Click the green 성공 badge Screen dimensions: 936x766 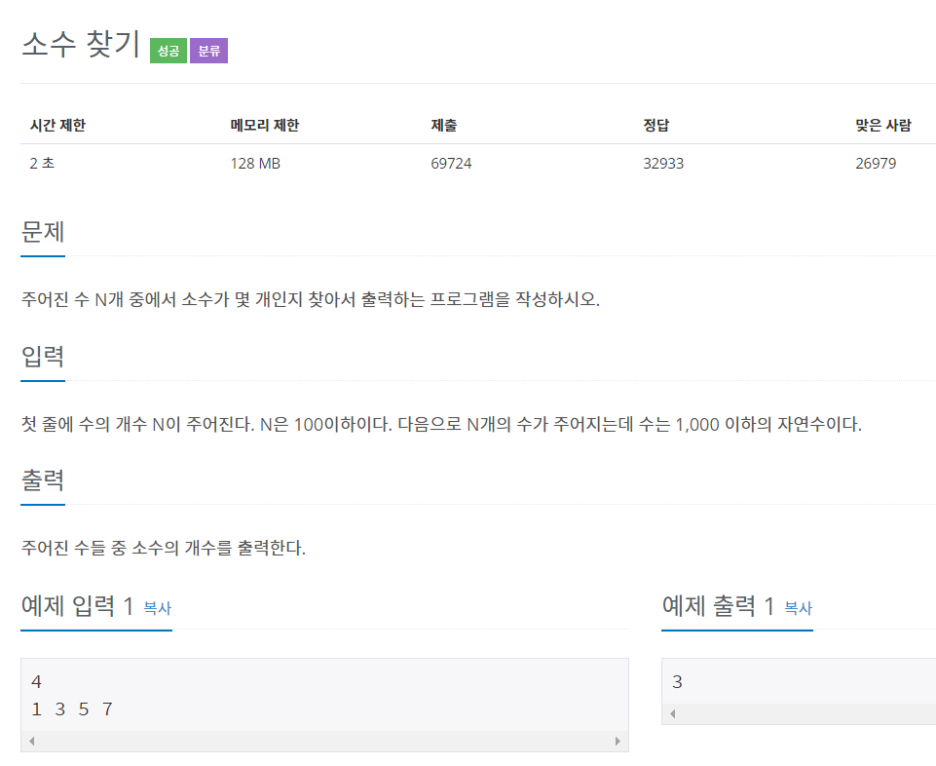coord(168,51)
